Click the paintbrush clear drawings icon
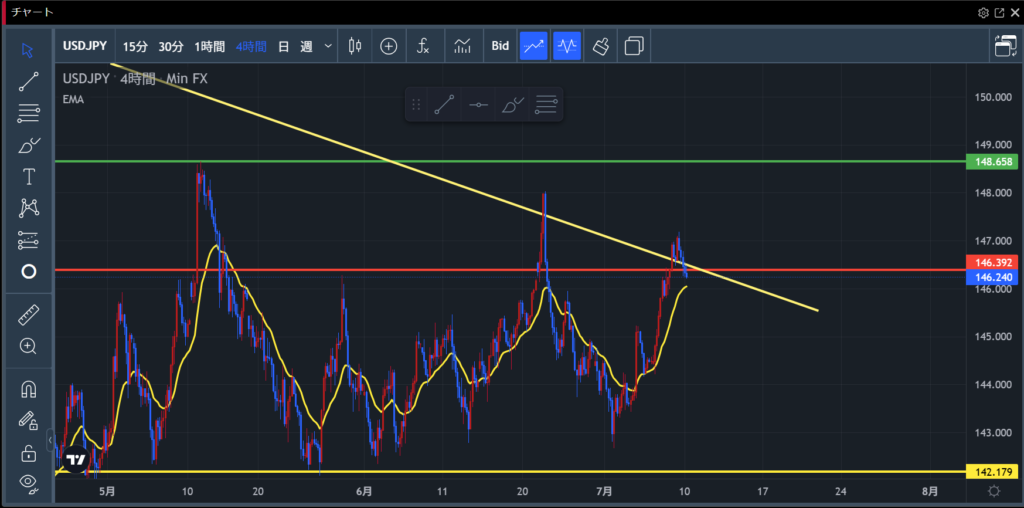Viewport: 1024px width, 508px height. [x=601, y=46]
